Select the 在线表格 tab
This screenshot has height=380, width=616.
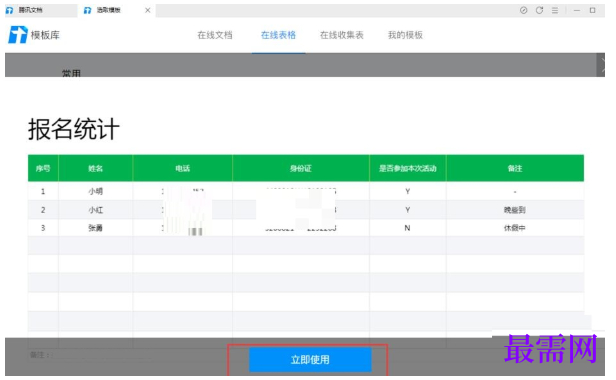click(278, 35)
